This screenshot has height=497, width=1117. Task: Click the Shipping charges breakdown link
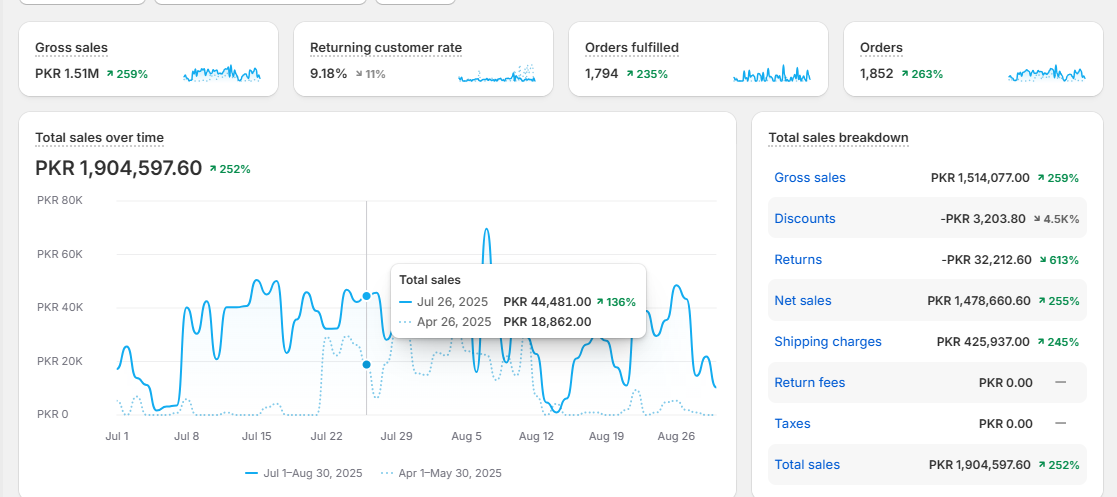(x=827, y=342)
